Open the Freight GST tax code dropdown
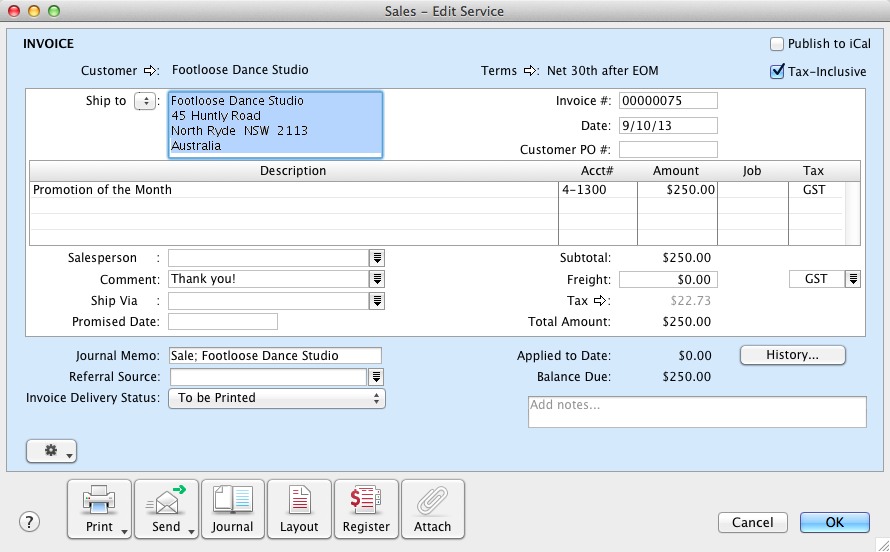Screen dimensions: 890x552 tap(853, 279)
